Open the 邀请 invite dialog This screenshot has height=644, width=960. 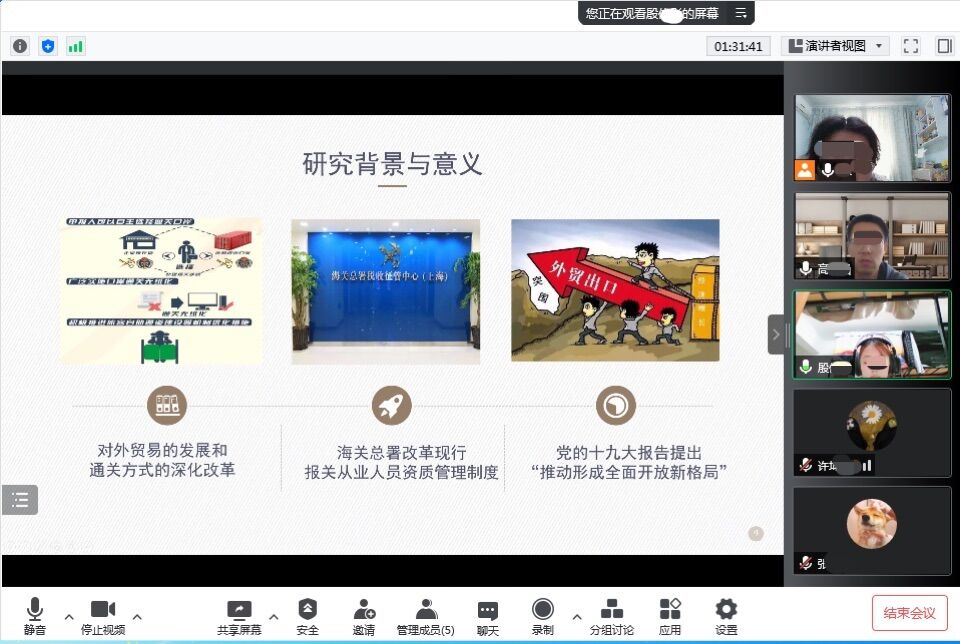pyautogui.click(x=364, y=616)
